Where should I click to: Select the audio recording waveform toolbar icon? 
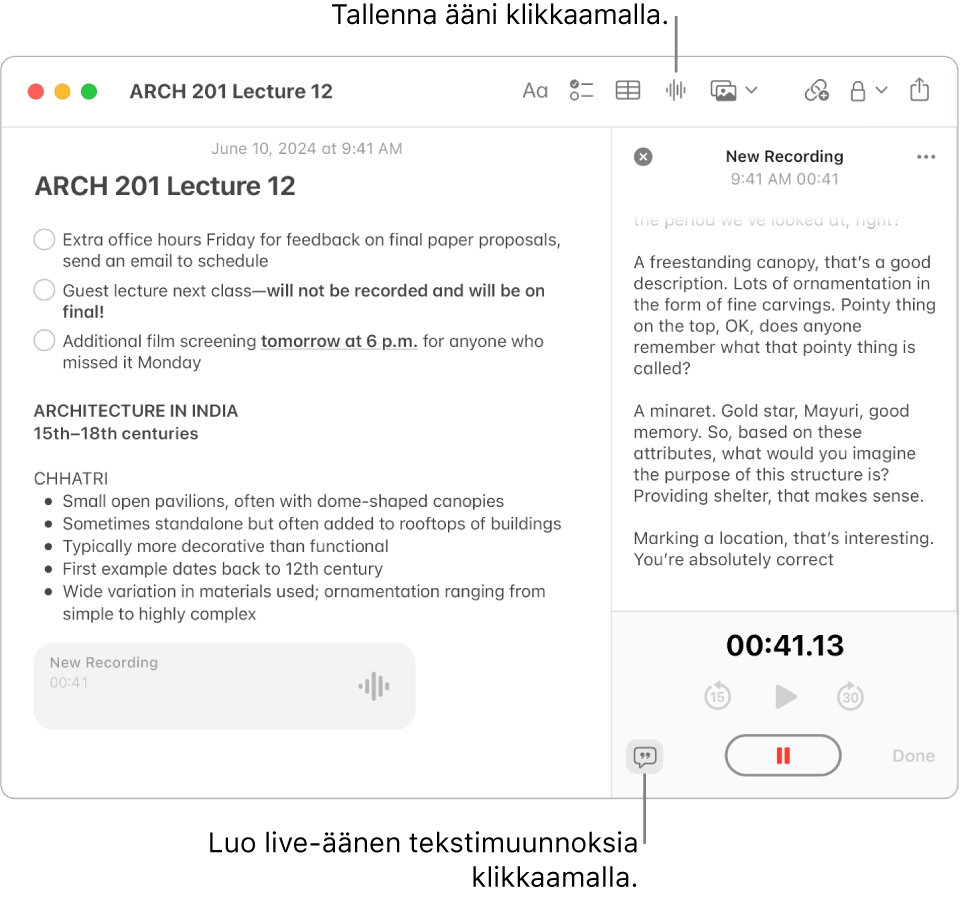click(x=675, y=90)
